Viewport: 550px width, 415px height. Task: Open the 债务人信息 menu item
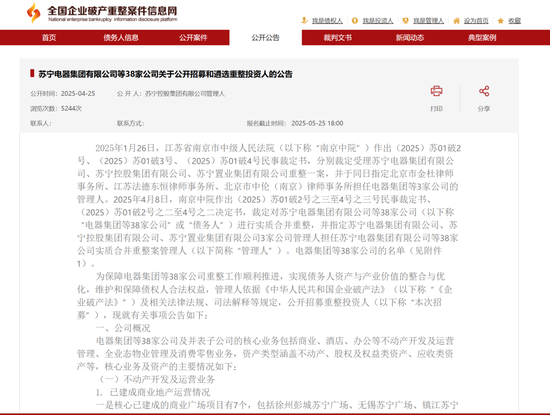coord(121,38)
